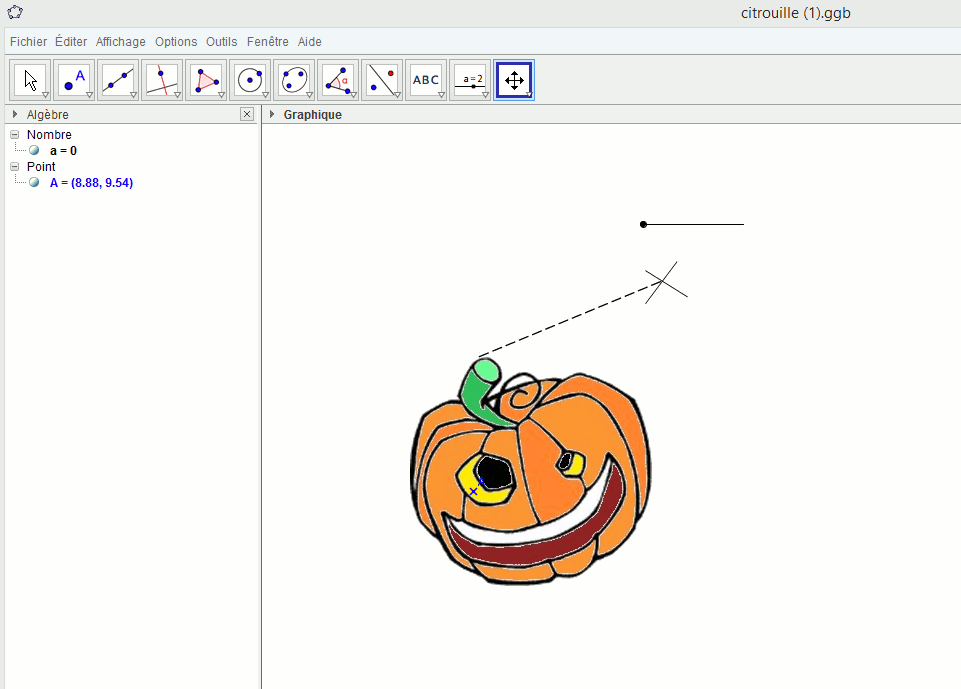Click the slider point in graphics view
The image size is (961, 689).
(643, 224)
